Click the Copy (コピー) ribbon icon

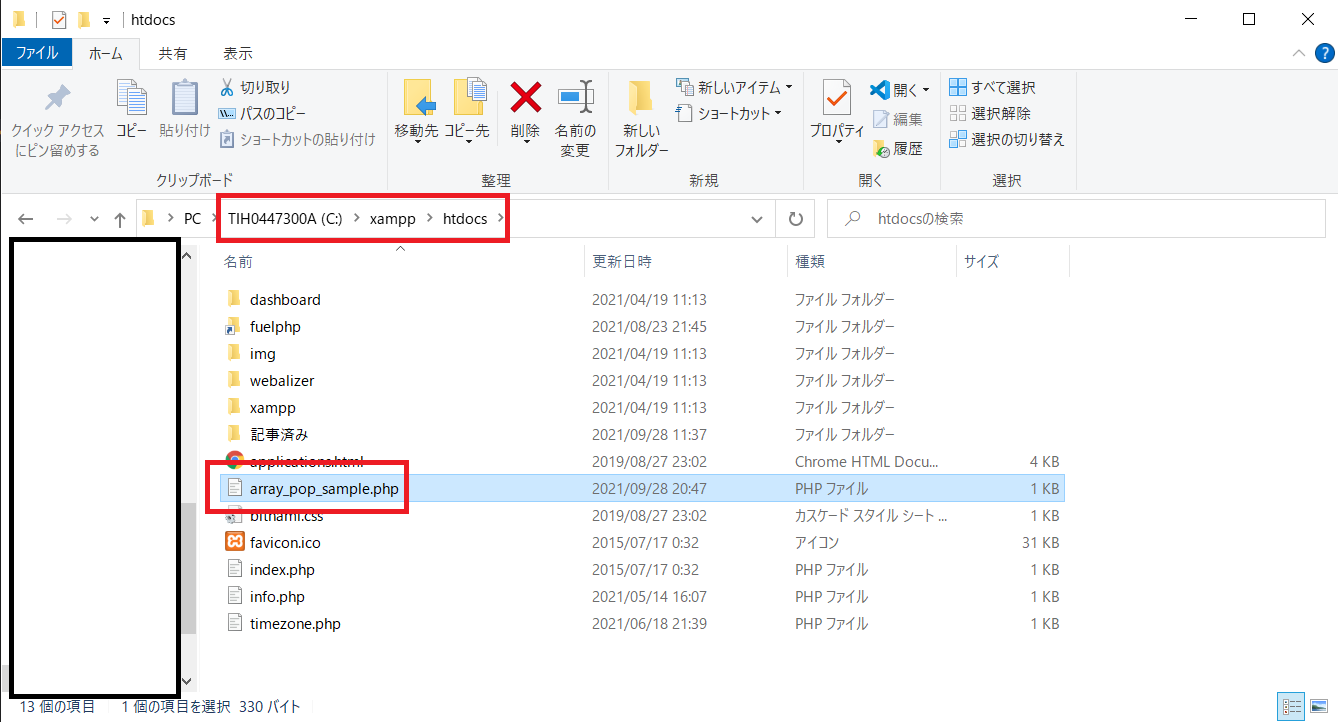[x=131, y=98]
